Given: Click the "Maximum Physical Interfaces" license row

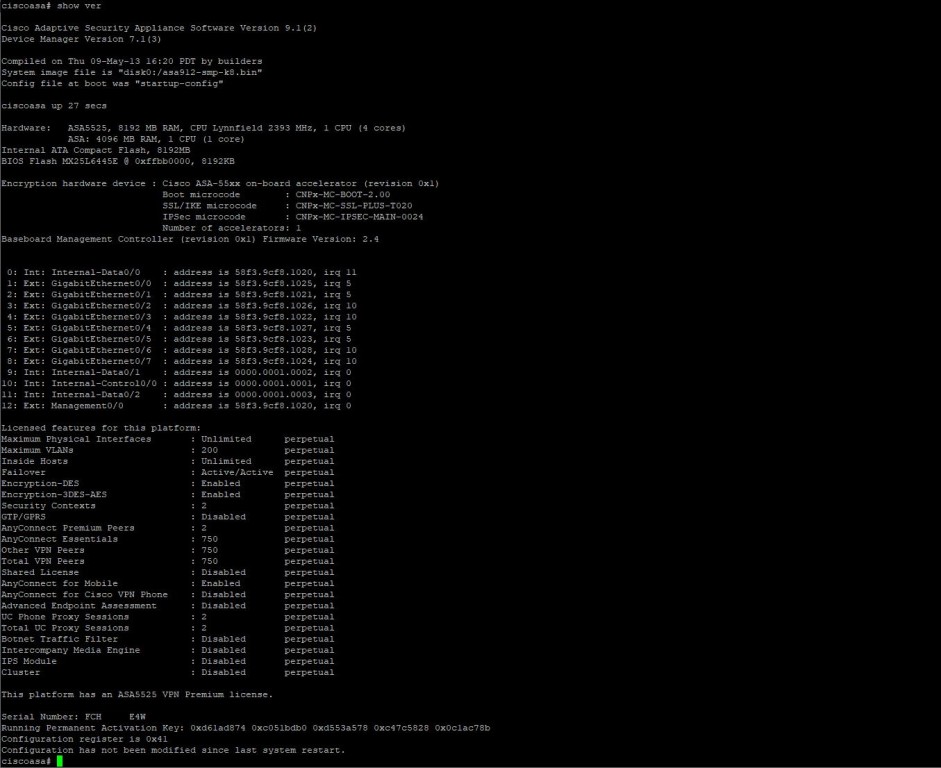Looking at the screenshot, I should point(168,439).
